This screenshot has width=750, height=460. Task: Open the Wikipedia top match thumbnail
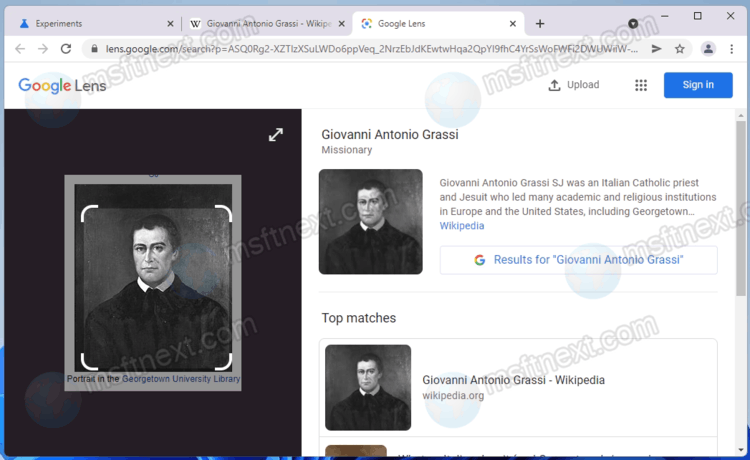[368, 387]
